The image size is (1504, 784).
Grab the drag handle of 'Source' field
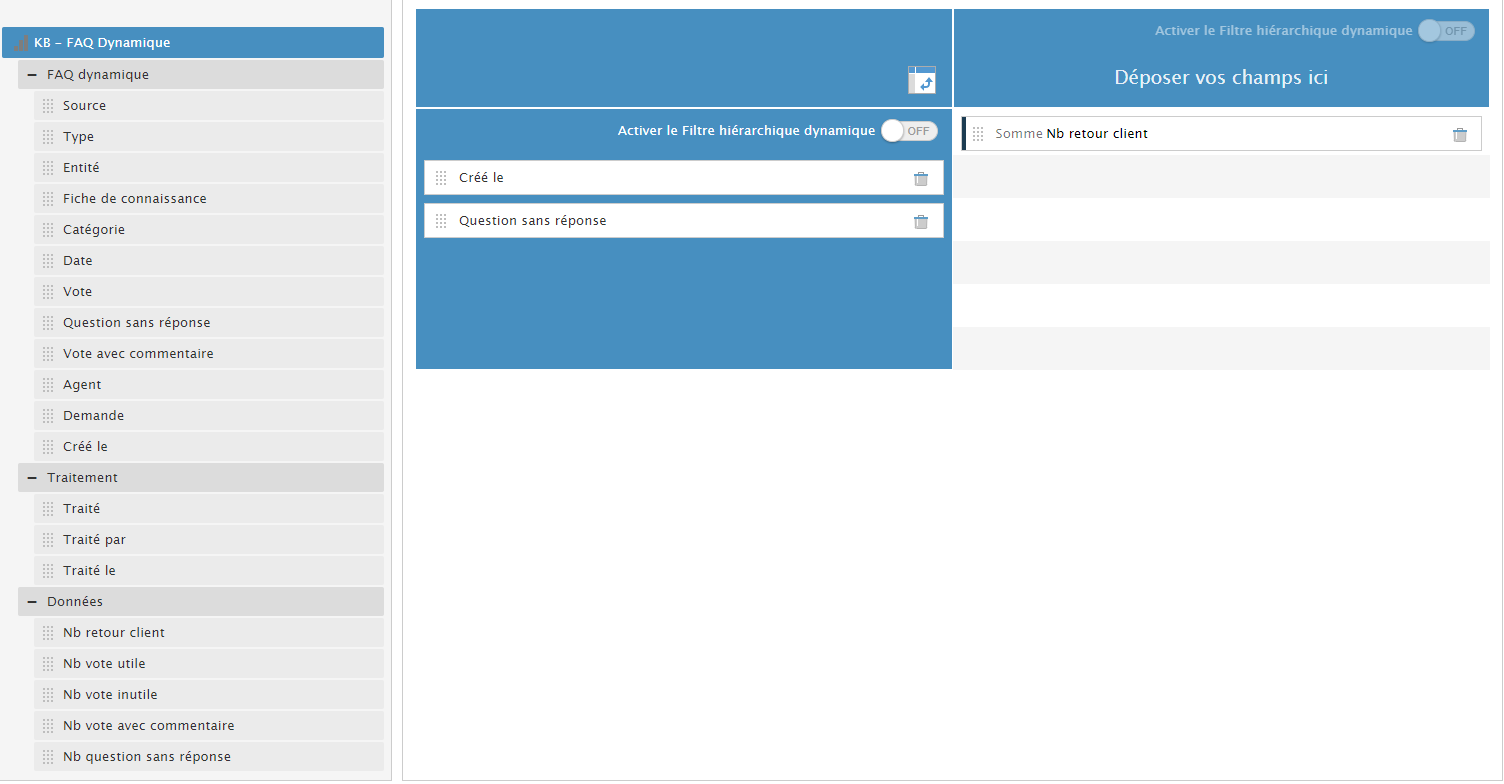point(48,106)
